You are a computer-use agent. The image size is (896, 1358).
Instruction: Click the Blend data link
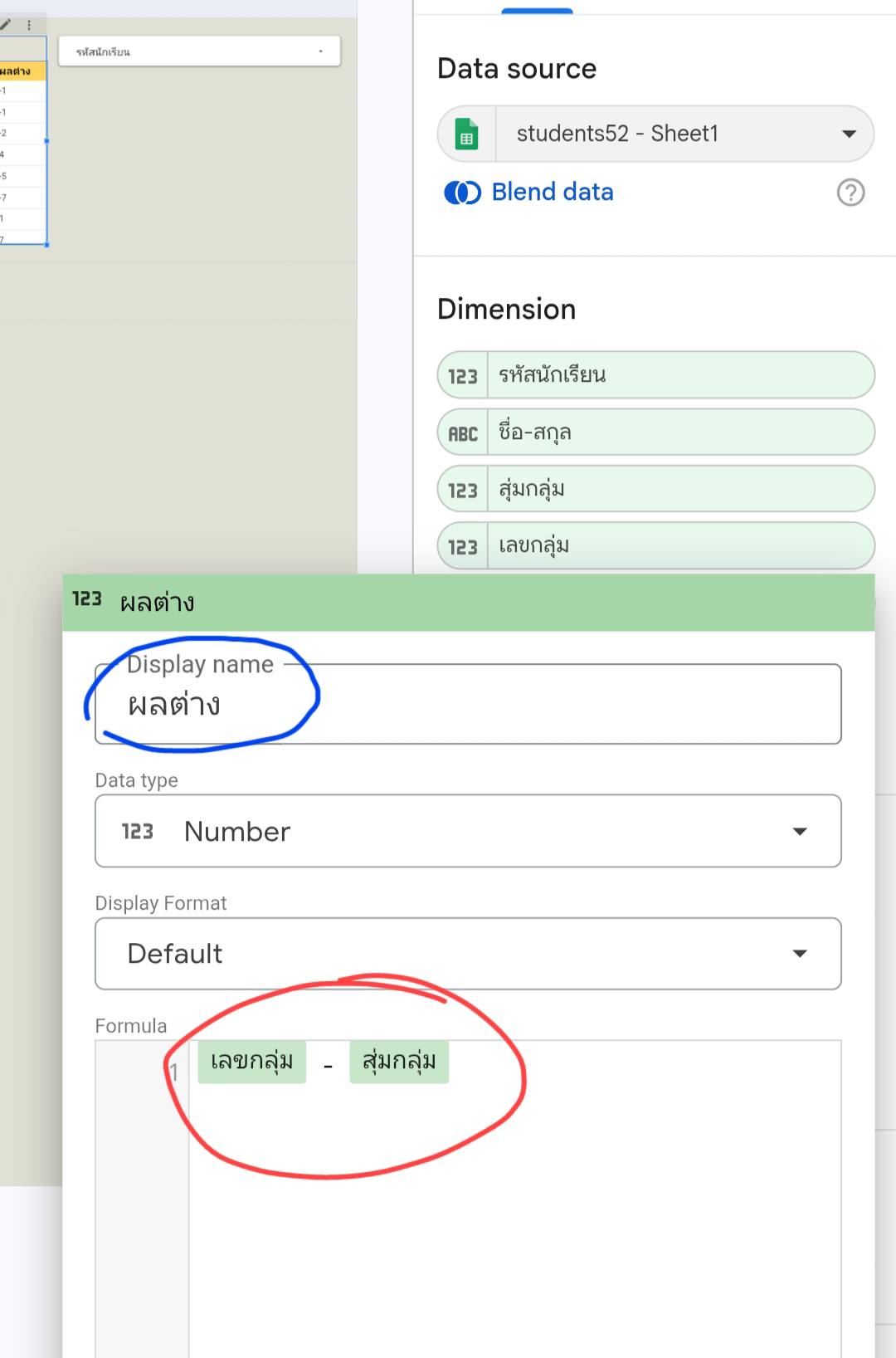553,193
